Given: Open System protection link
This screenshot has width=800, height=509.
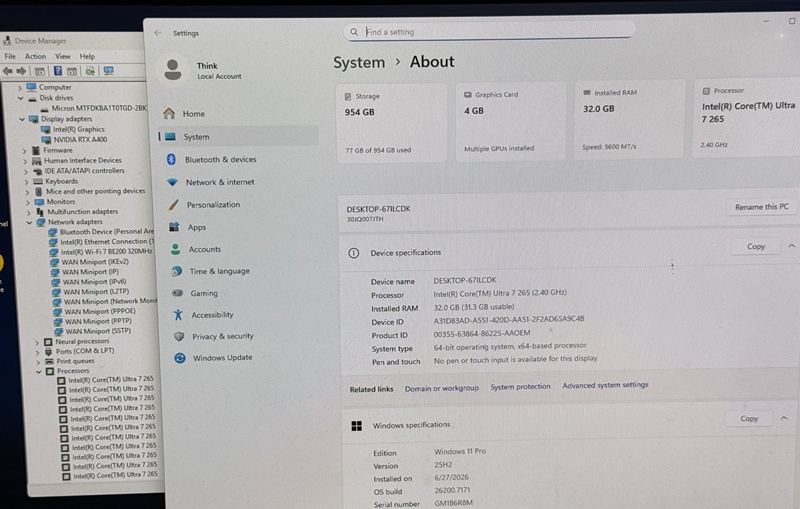Looking at the screenshot, I should click(x=520, y=387).
